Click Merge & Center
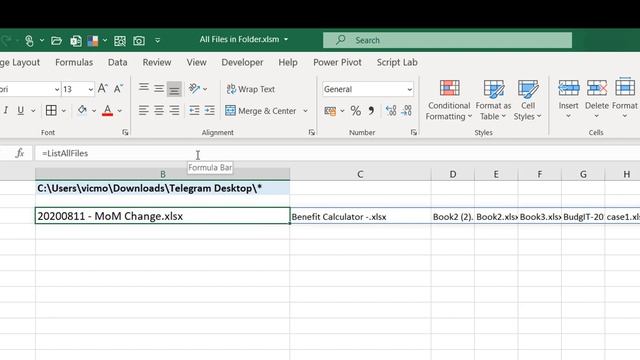 pyautogui.click(x=261, y=111)
